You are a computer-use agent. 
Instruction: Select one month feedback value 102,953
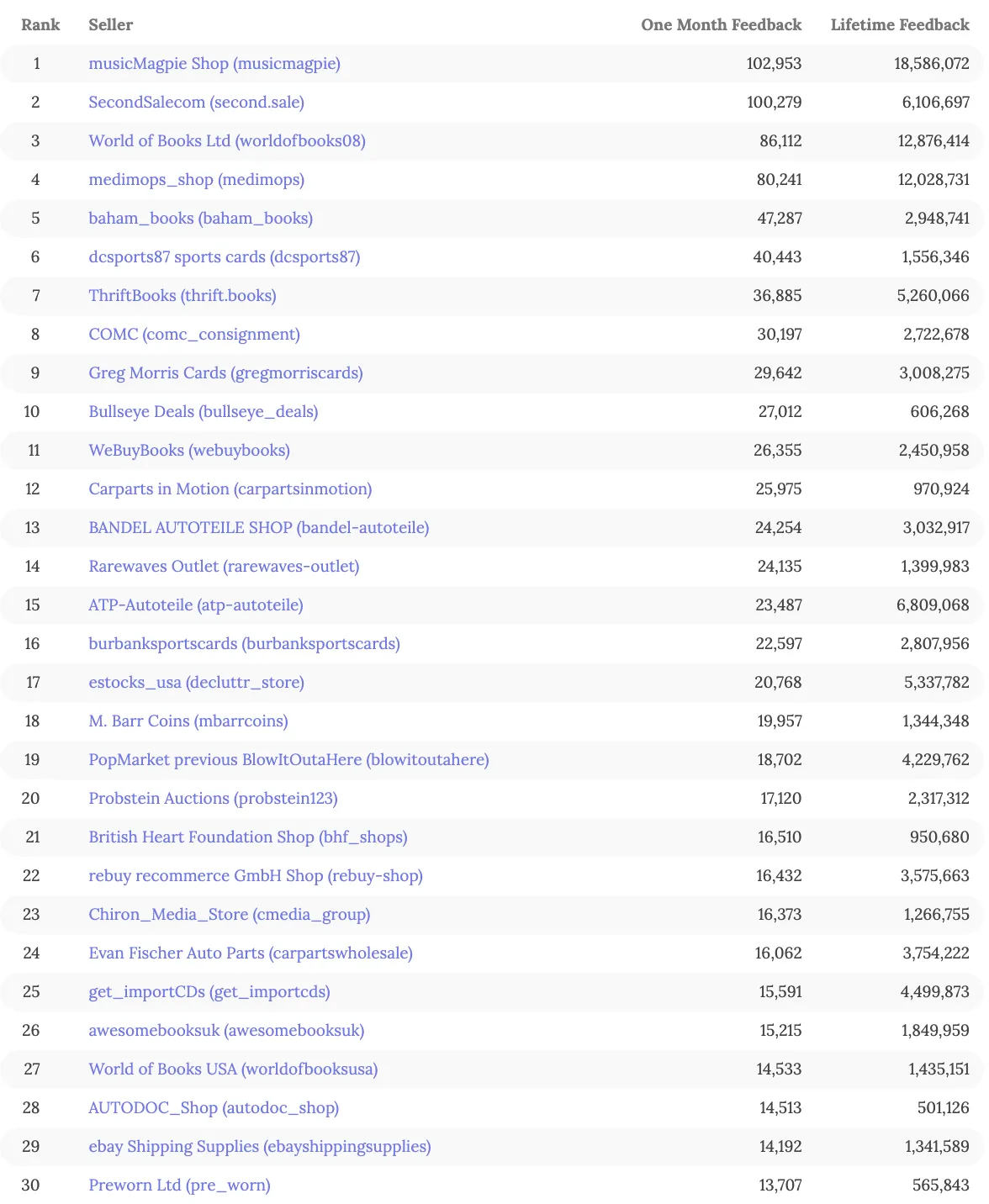(774, 64)
